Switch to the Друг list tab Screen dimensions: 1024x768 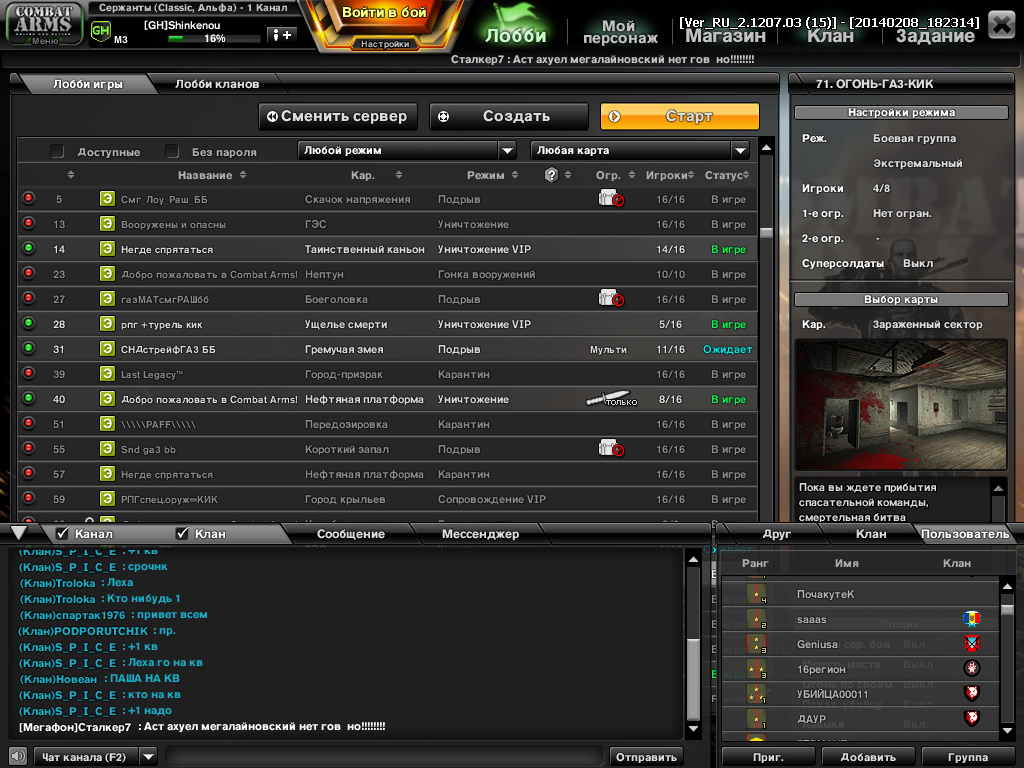(x=776, y=534)
